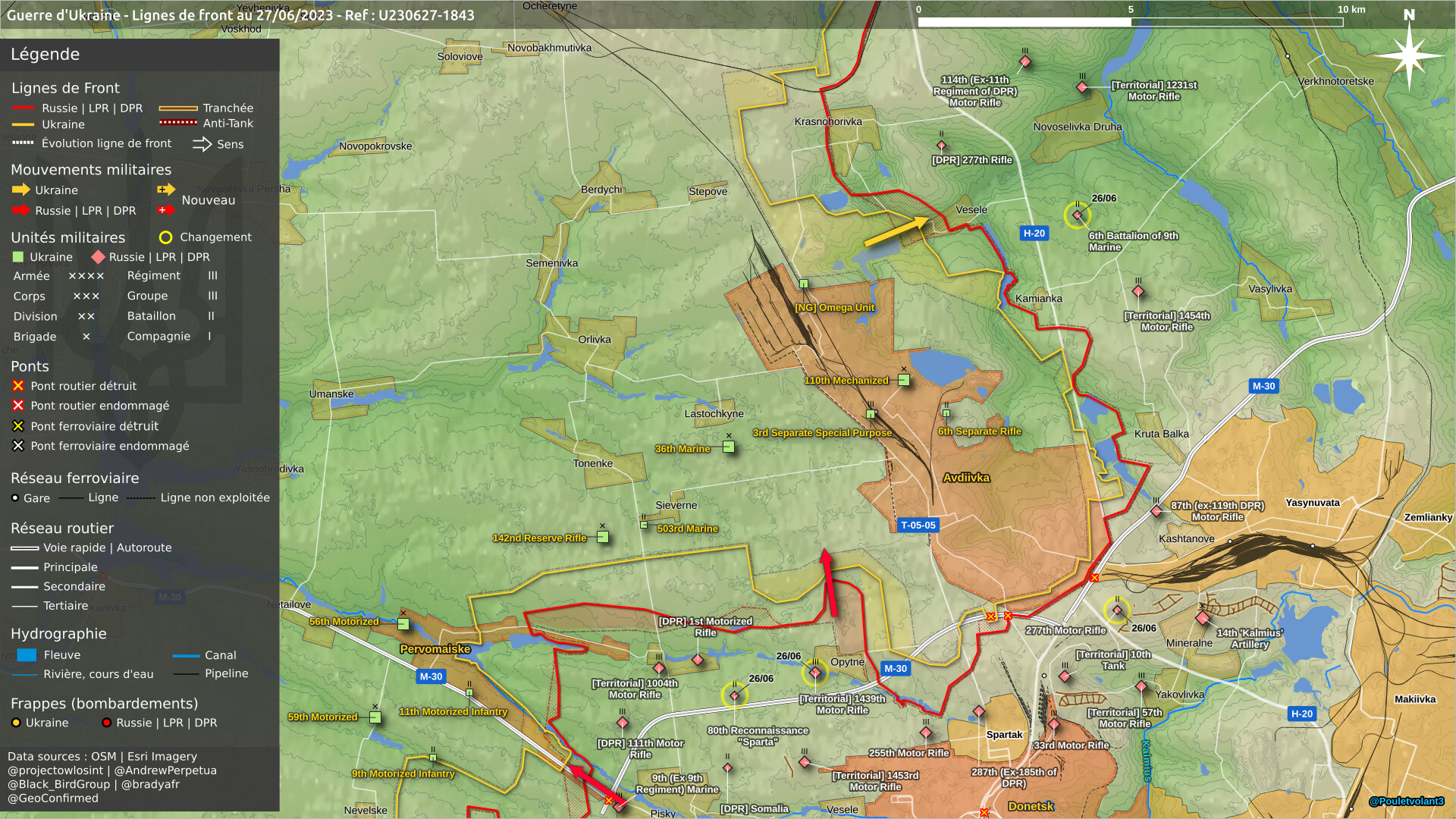The height and width of the screenshot is (819, 1456).
Task: Click the red arrow near 111th Motor Rifle
Action: [x=595, y=785]
